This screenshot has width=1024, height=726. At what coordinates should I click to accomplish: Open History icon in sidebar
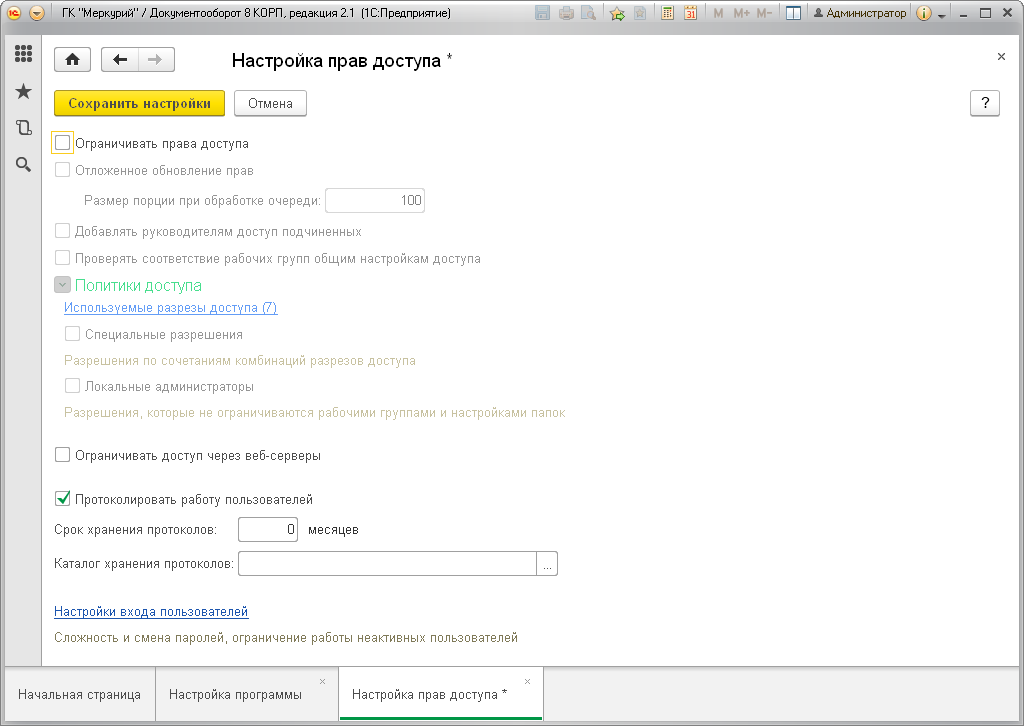coord(24,127)
